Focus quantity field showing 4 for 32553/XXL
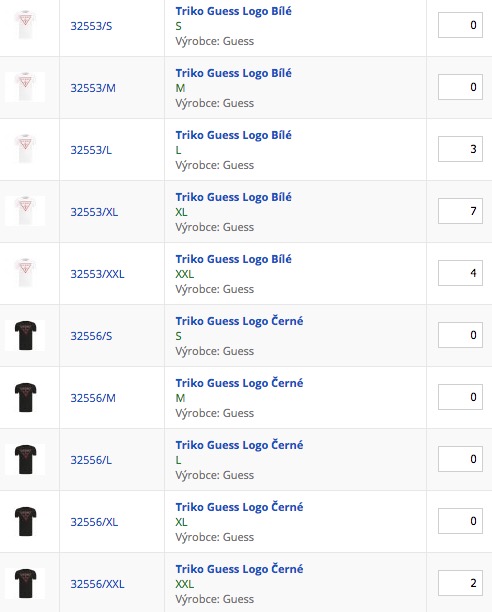 (x=460, y=273)
